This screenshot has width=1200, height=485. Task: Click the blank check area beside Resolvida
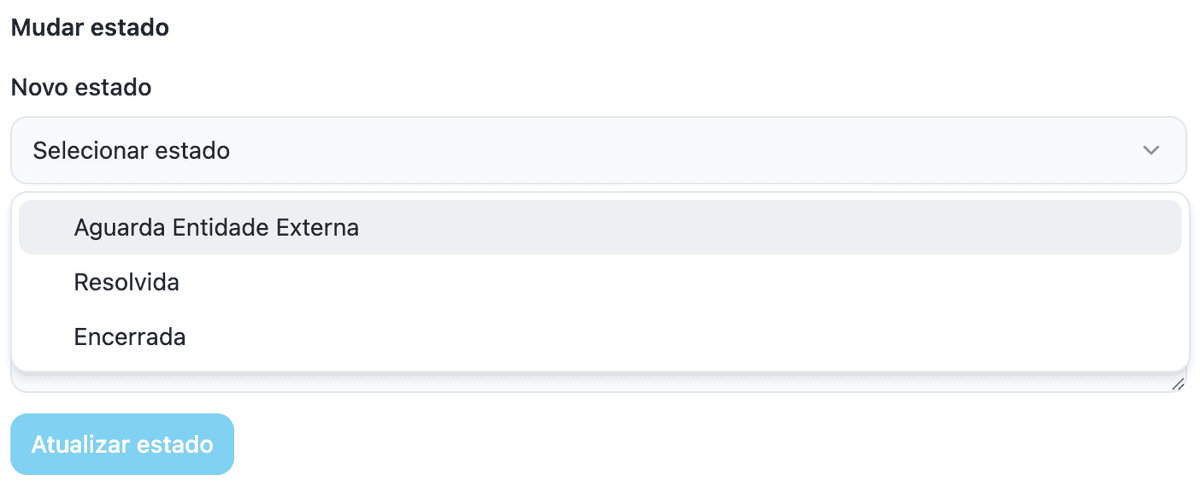tap(48, 282)
